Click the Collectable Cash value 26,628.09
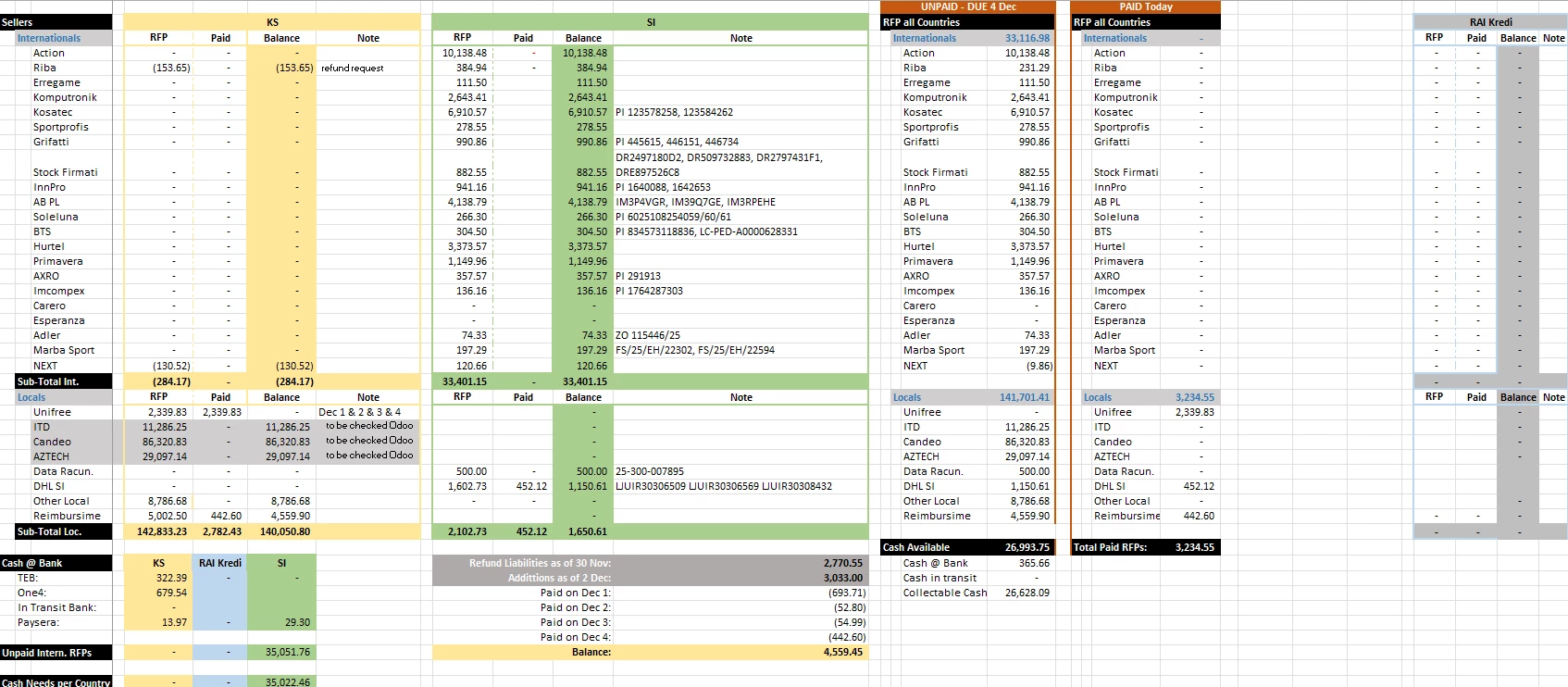The height and width of the screenshot is (687, 1568). [1027, 593]
